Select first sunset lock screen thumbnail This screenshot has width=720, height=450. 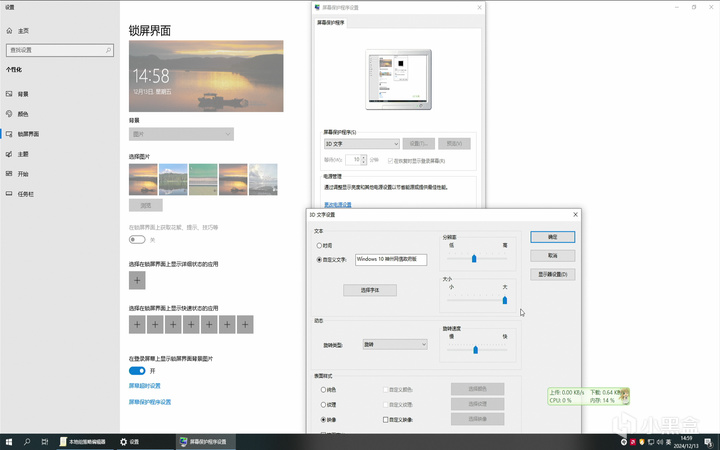click(143, 180)
